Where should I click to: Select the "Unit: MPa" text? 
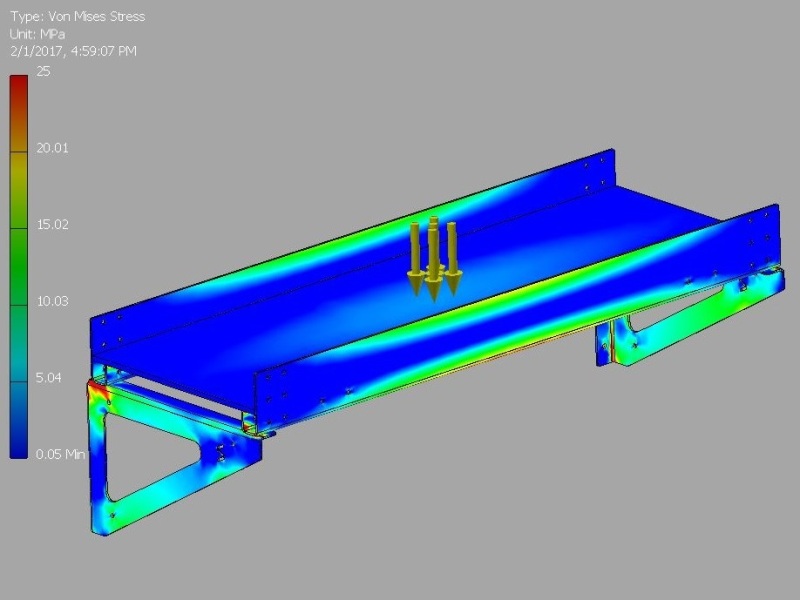[x=37, y=34]
